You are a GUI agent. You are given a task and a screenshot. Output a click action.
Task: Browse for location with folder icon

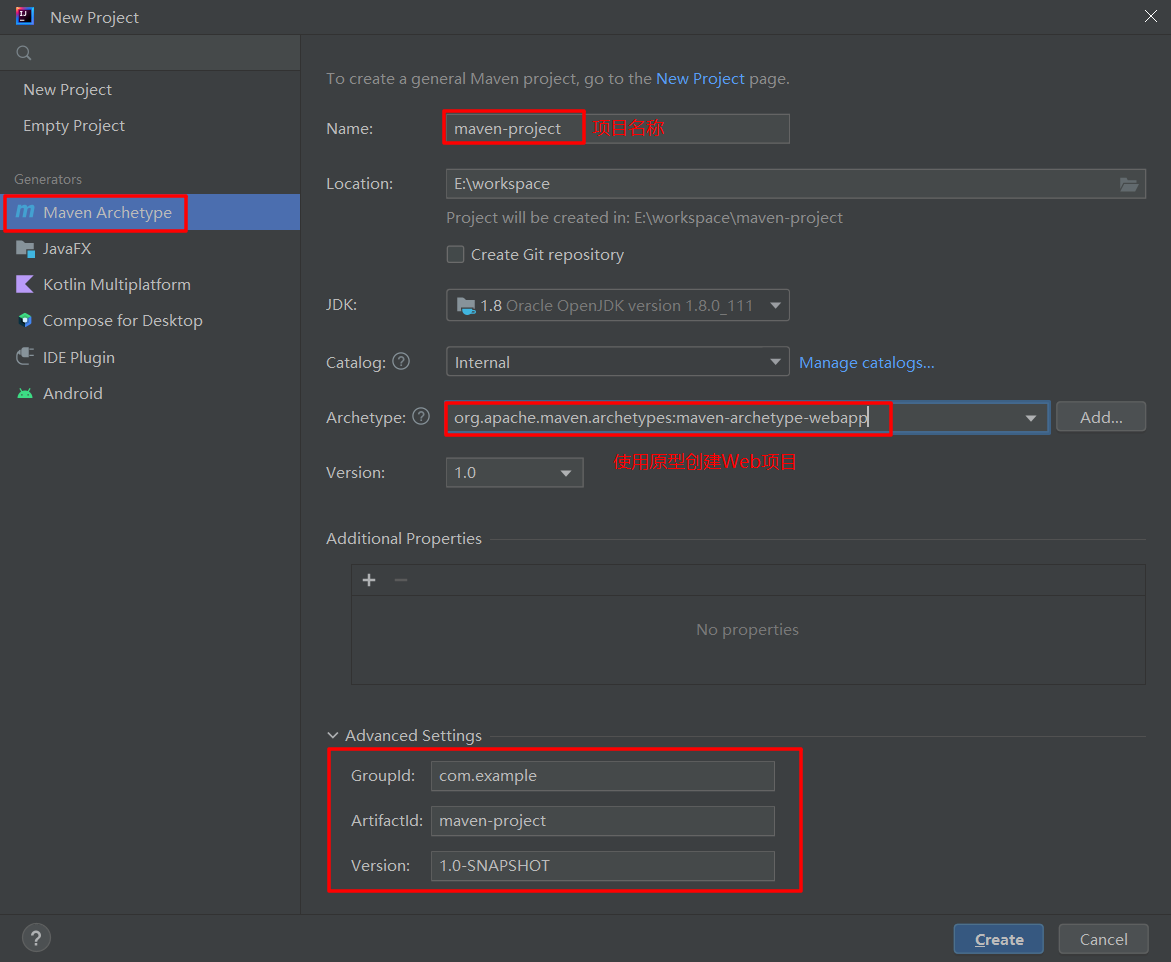point(1128,184)
